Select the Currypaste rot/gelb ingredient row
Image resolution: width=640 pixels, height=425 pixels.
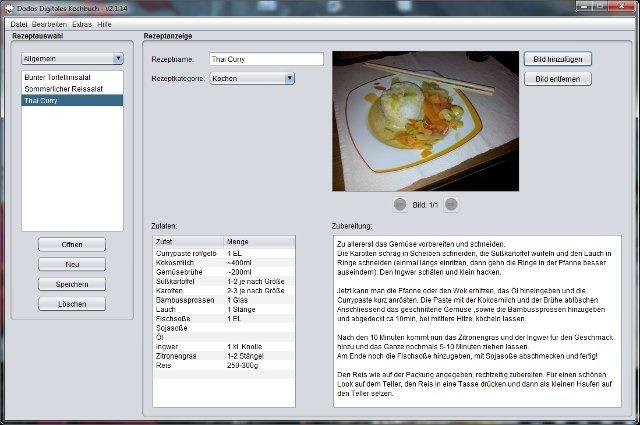pos(224,253)
